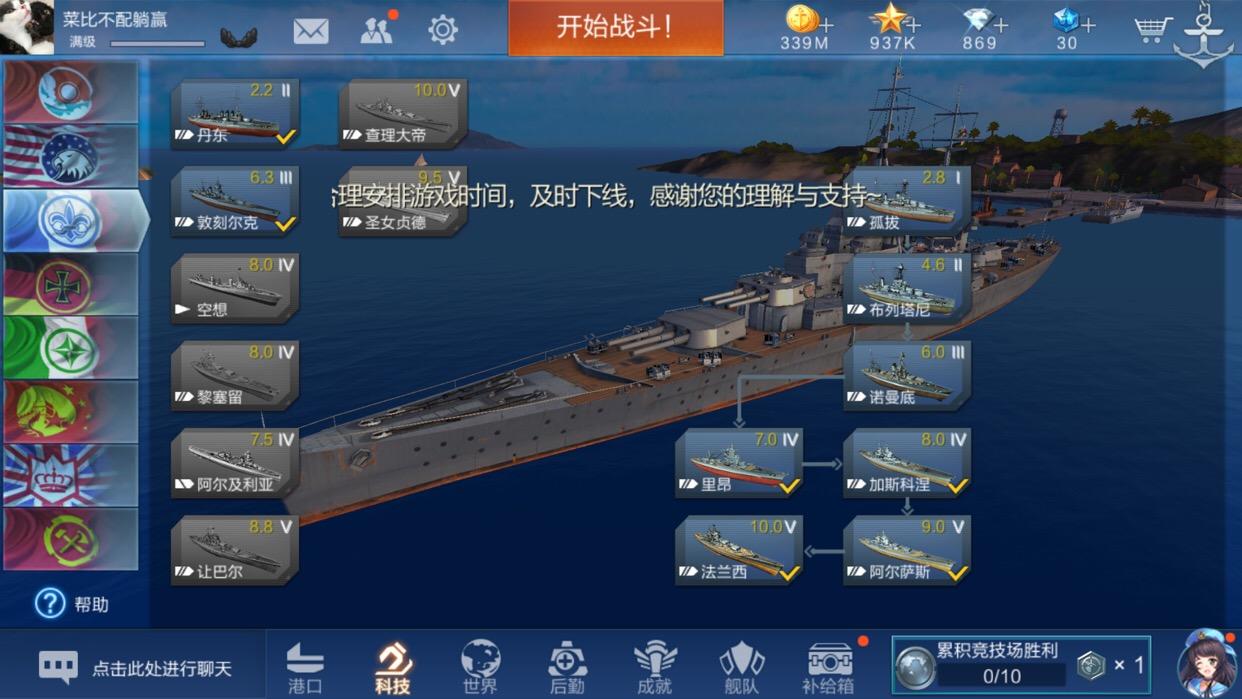
Task: Select the Chinese dragon nation flag
Action: click(x=70, y=411)
